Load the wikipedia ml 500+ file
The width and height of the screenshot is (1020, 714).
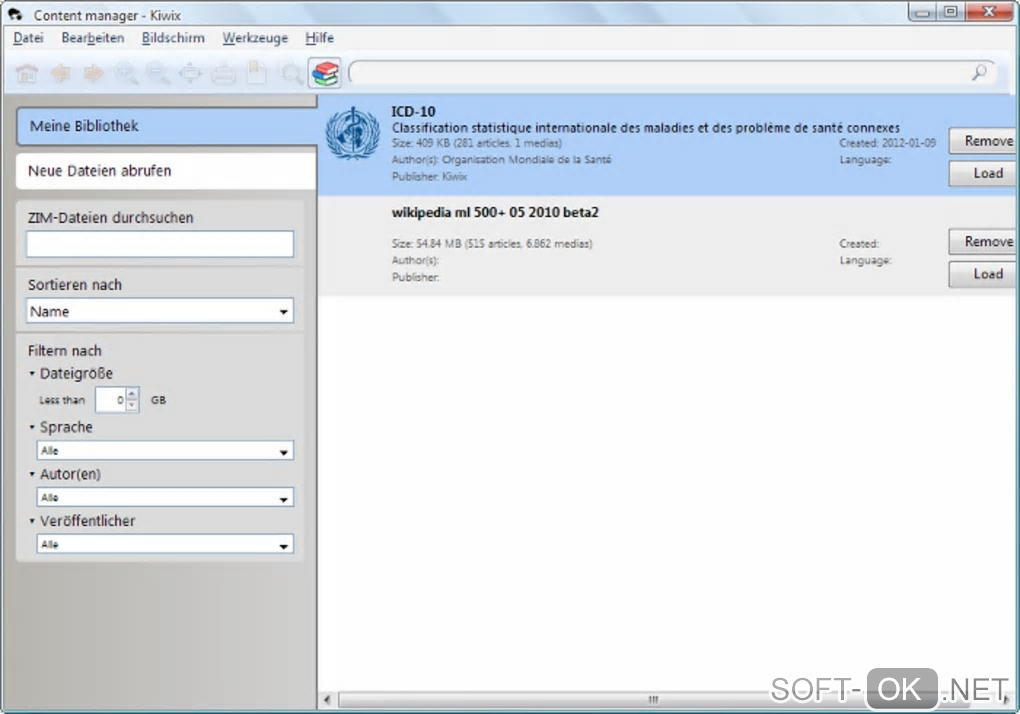984,274
